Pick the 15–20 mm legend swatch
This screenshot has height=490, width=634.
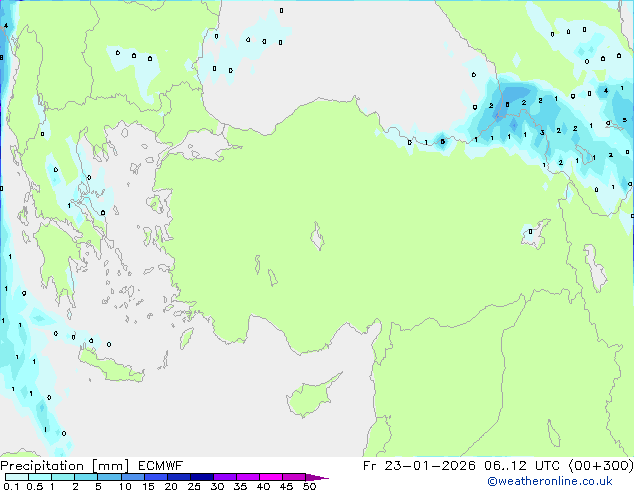tap(156, 477)
